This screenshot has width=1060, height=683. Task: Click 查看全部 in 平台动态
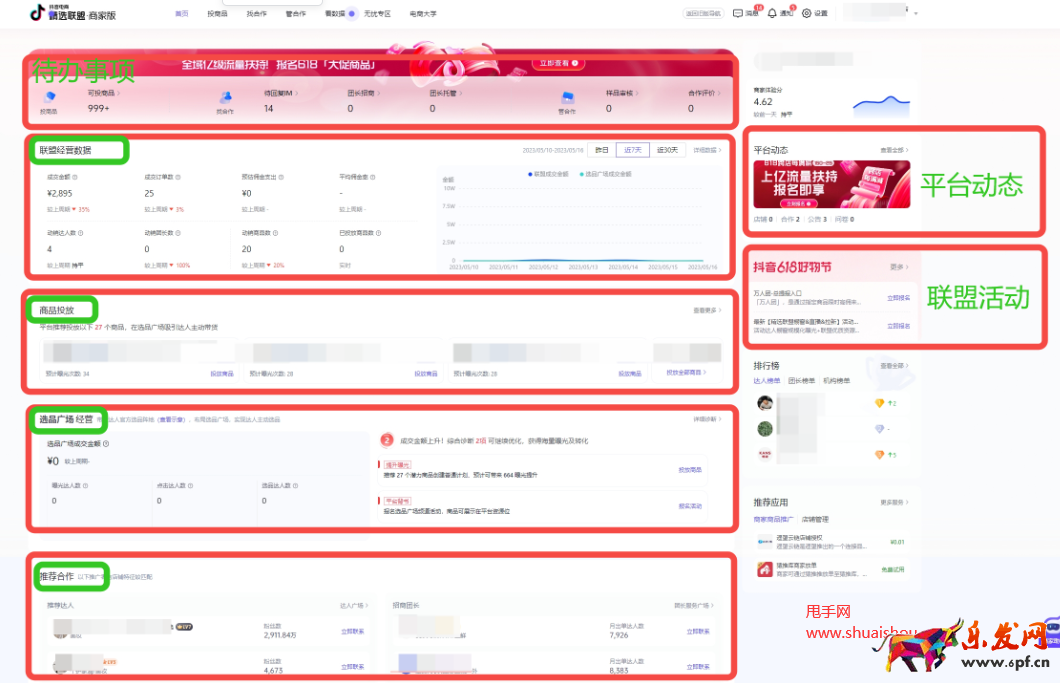pos(894,150)
